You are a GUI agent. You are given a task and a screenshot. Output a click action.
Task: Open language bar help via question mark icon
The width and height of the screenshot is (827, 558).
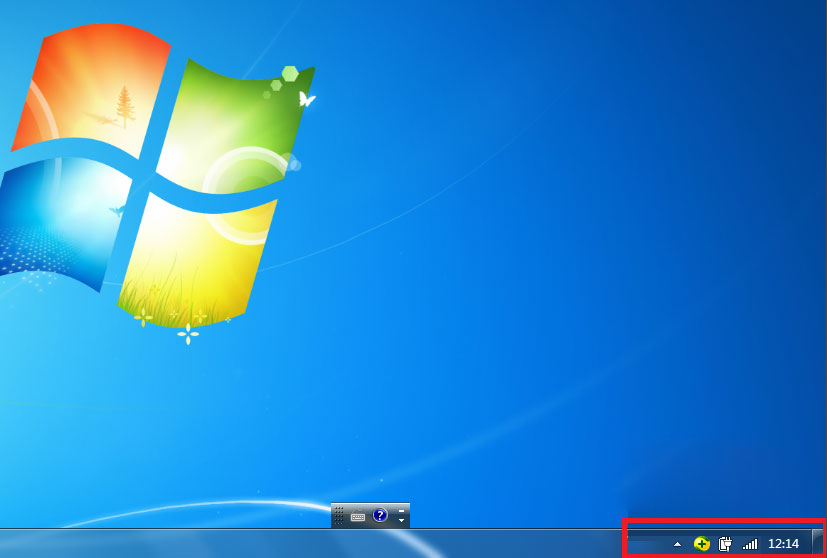click(x=380, y=515)
